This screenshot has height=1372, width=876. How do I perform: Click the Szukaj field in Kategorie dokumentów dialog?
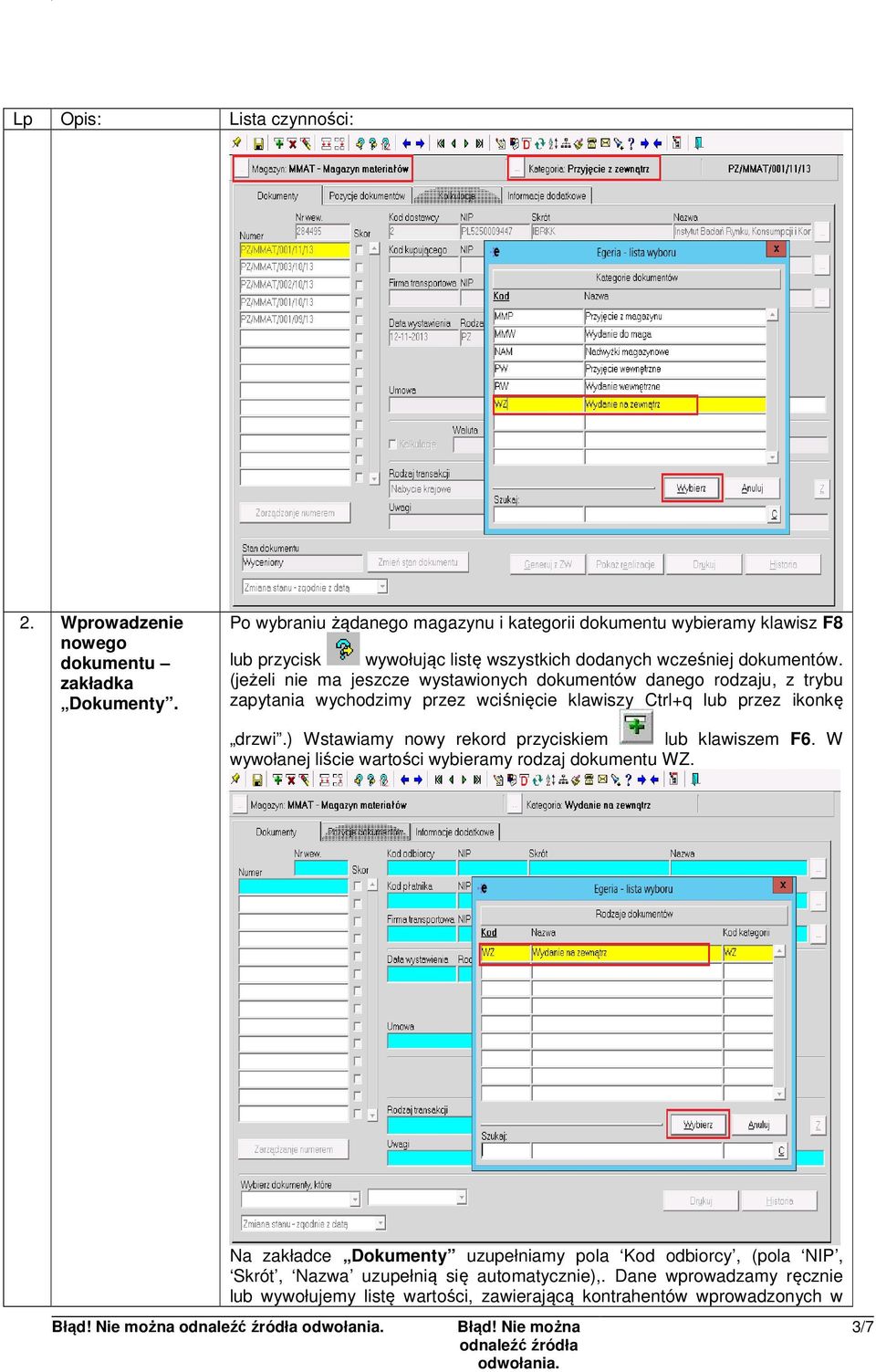click(537, 515)
